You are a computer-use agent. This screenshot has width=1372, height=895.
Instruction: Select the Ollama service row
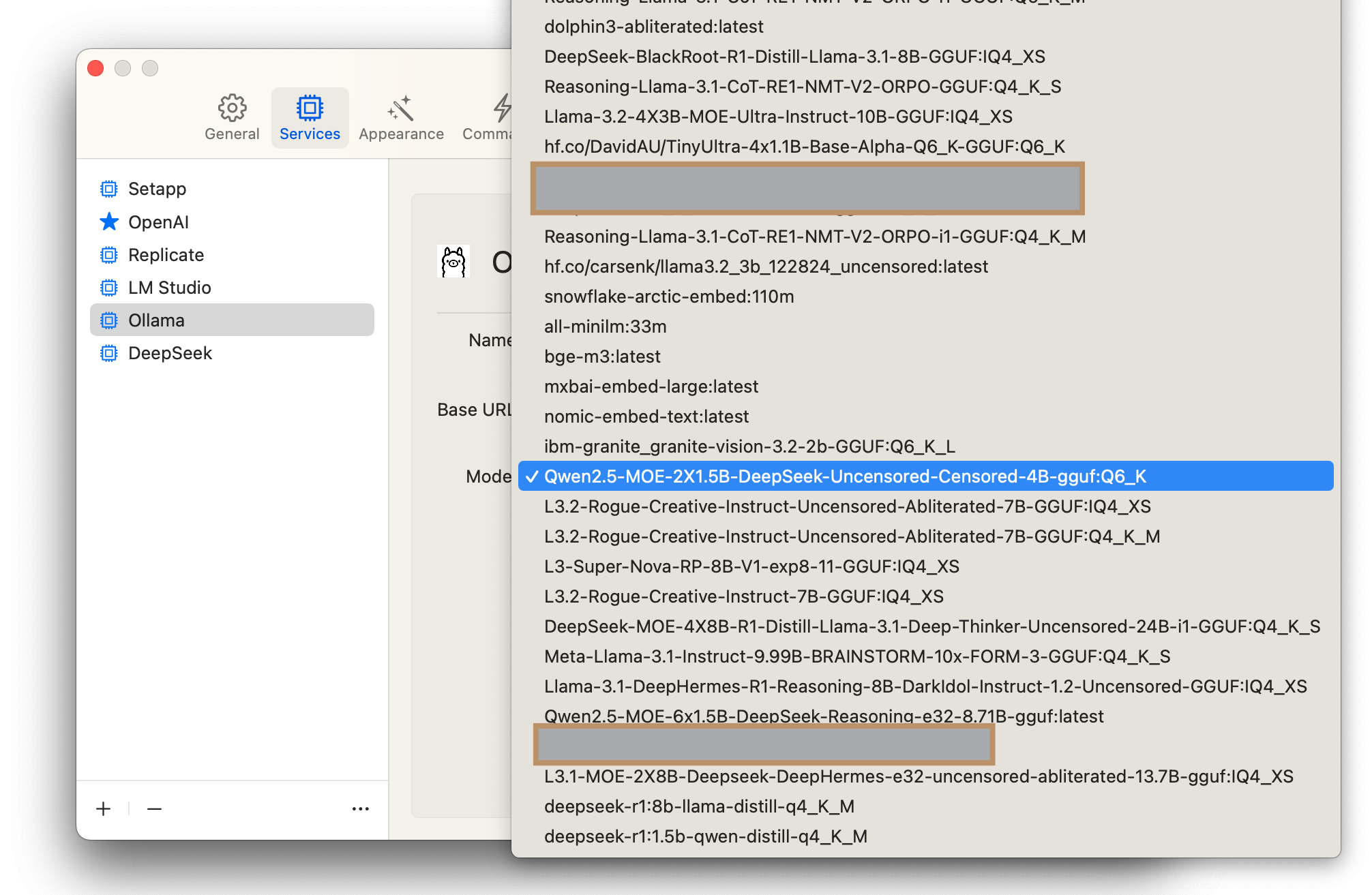tap(232, 320)
